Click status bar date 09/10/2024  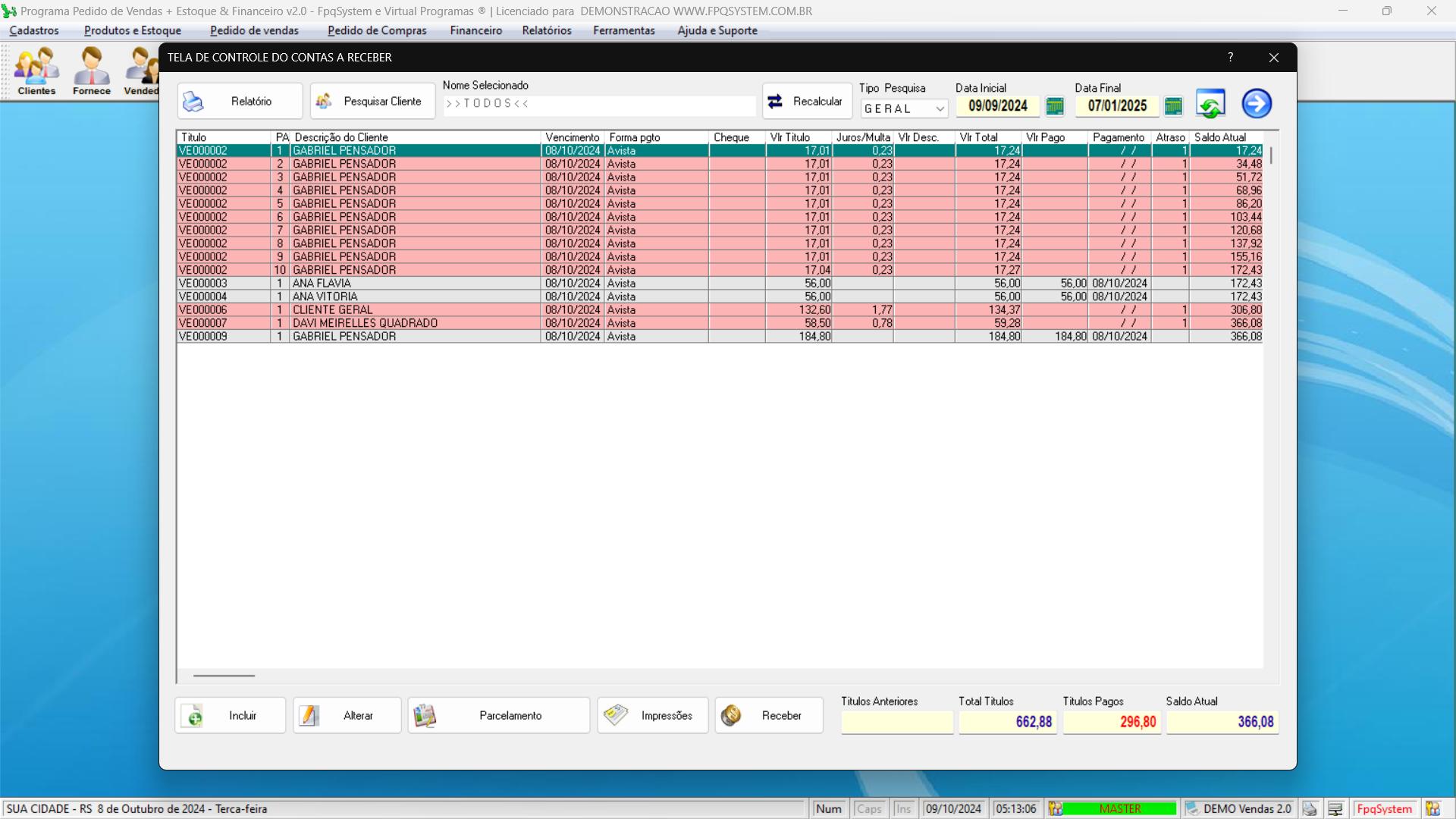pyautogui.click(x=953, y=809)
